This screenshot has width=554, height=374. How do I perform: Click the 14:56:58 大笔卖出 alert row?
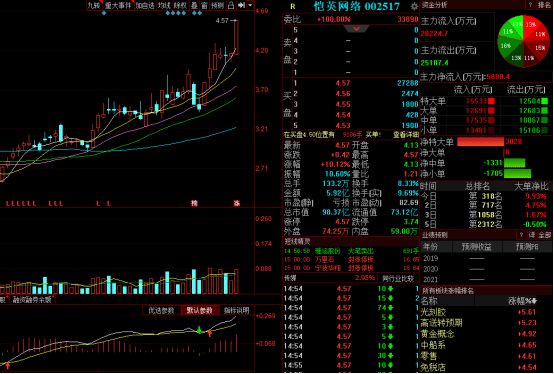click(351, 251)
